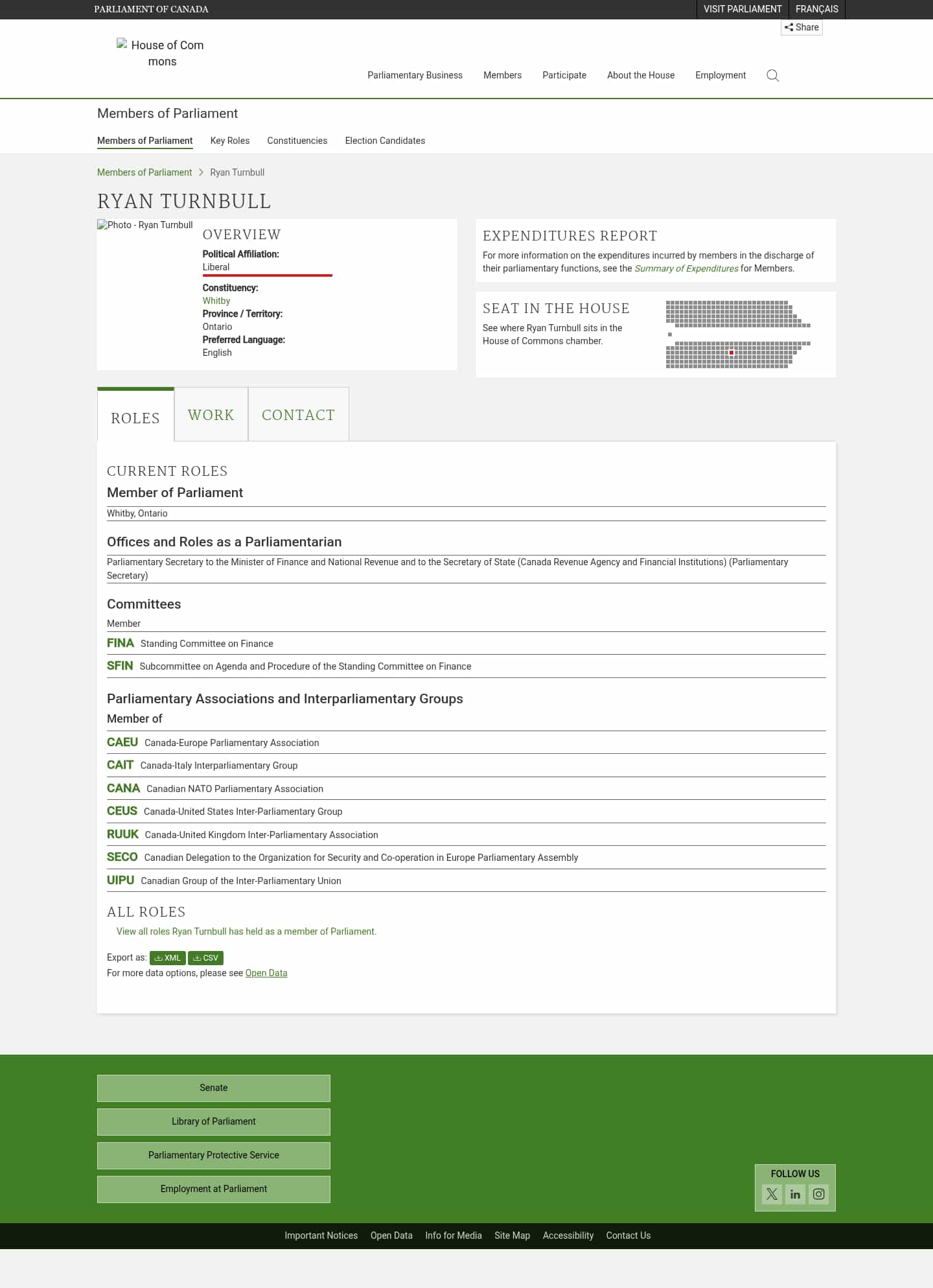
Task: Click the Seat in the House heading
Action: coord(556,309)
